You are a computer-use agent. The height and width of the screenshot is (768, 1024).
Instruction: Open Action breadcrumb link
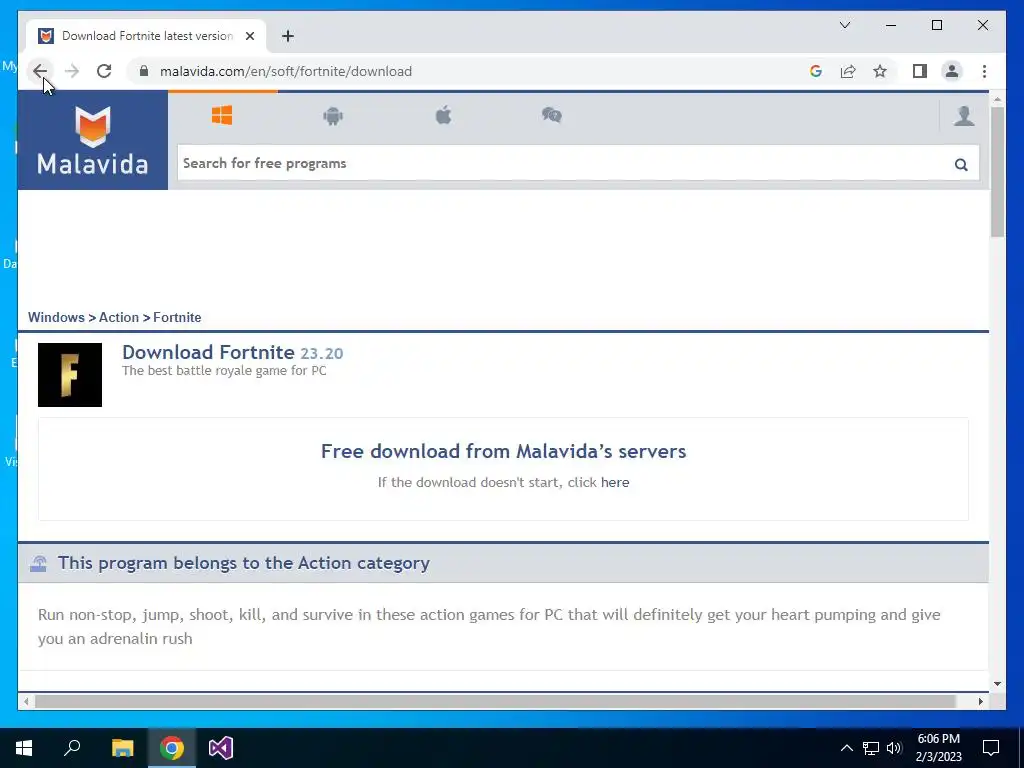(x=119, y=317)
